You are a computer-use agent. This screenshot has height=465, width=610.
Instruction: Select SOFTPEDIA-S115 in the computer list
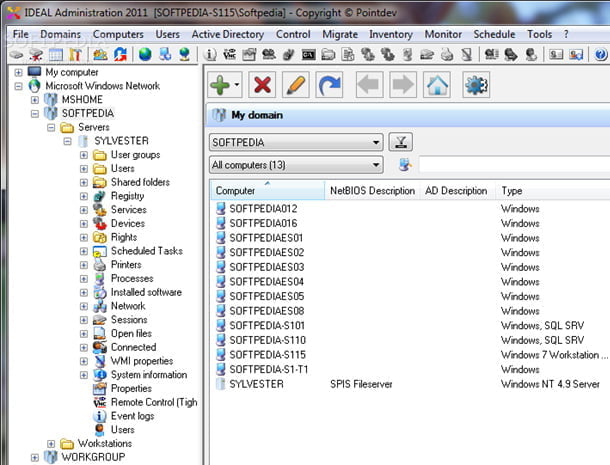pyautogui.click(x=266, y=355)
